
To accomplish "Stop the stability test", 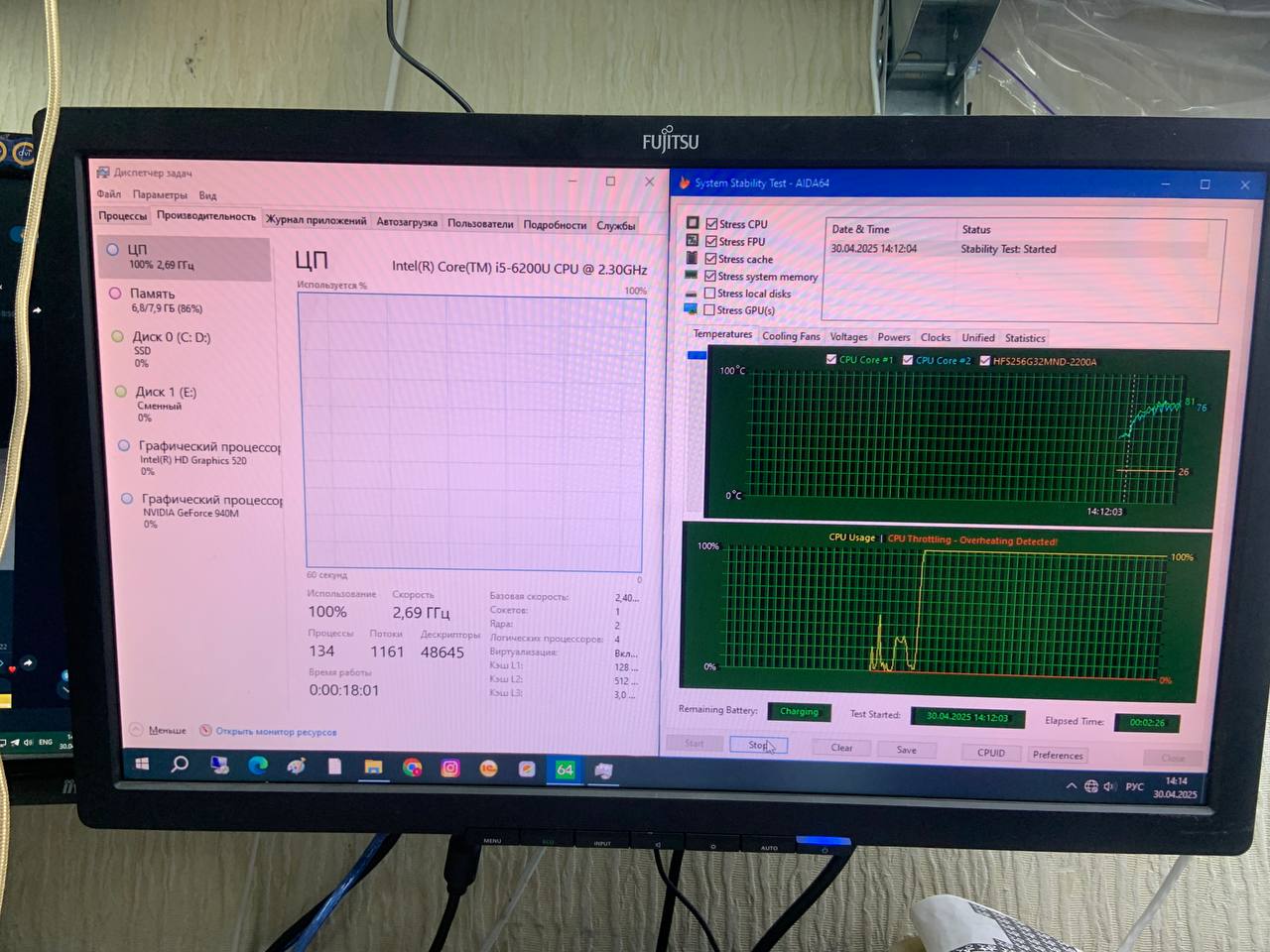I will click(759, 745).
